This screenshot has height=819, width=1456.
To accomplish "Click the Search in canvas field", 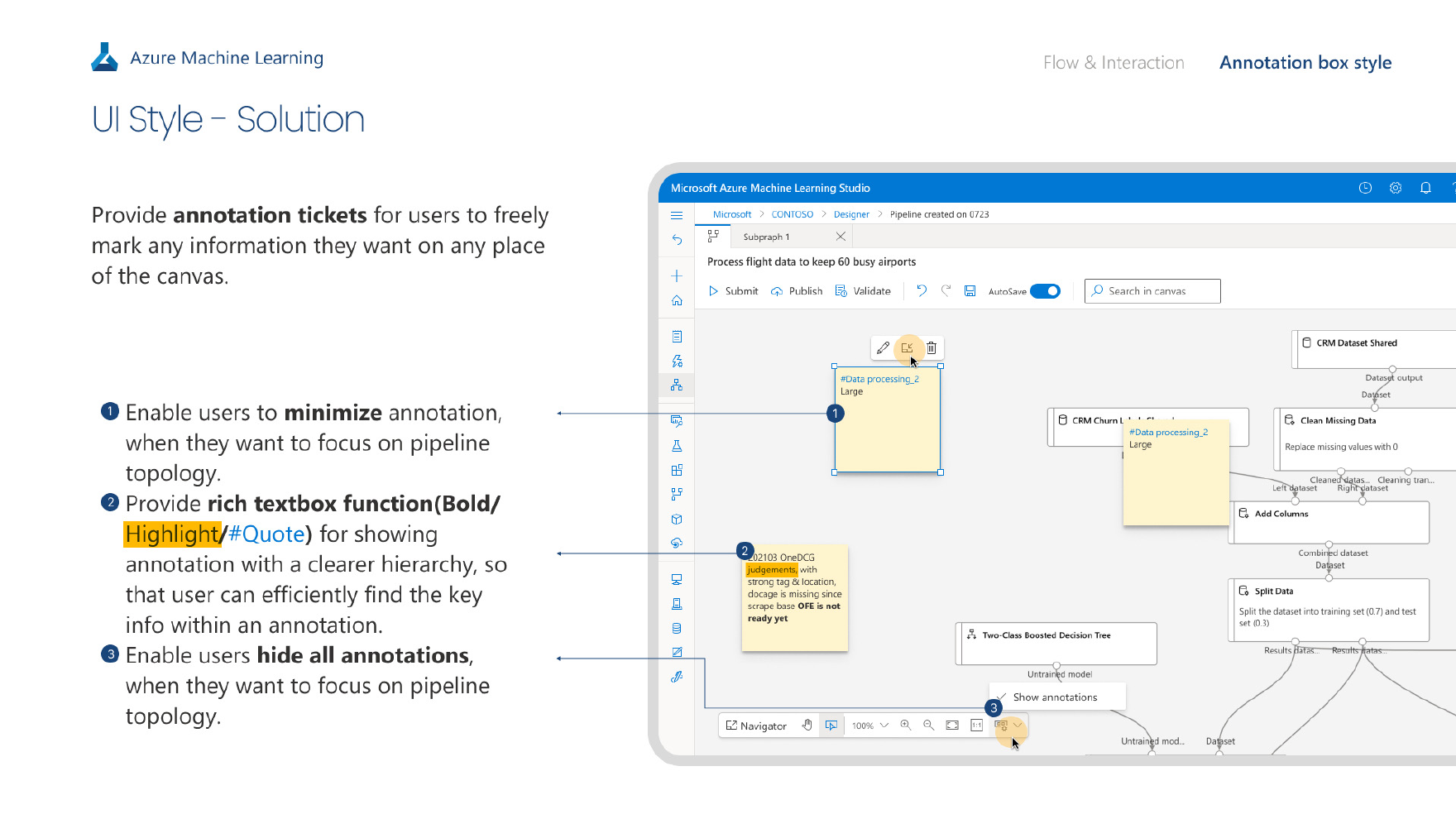I will coord(1152,291).
